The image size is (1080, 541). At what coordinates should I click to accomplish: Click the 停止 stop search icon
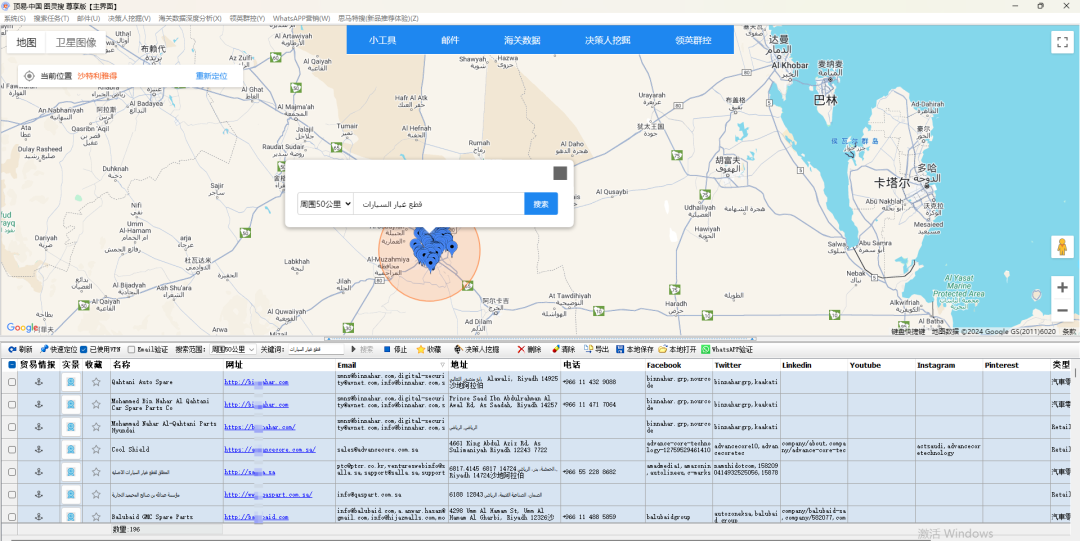(x=386, y=349)
